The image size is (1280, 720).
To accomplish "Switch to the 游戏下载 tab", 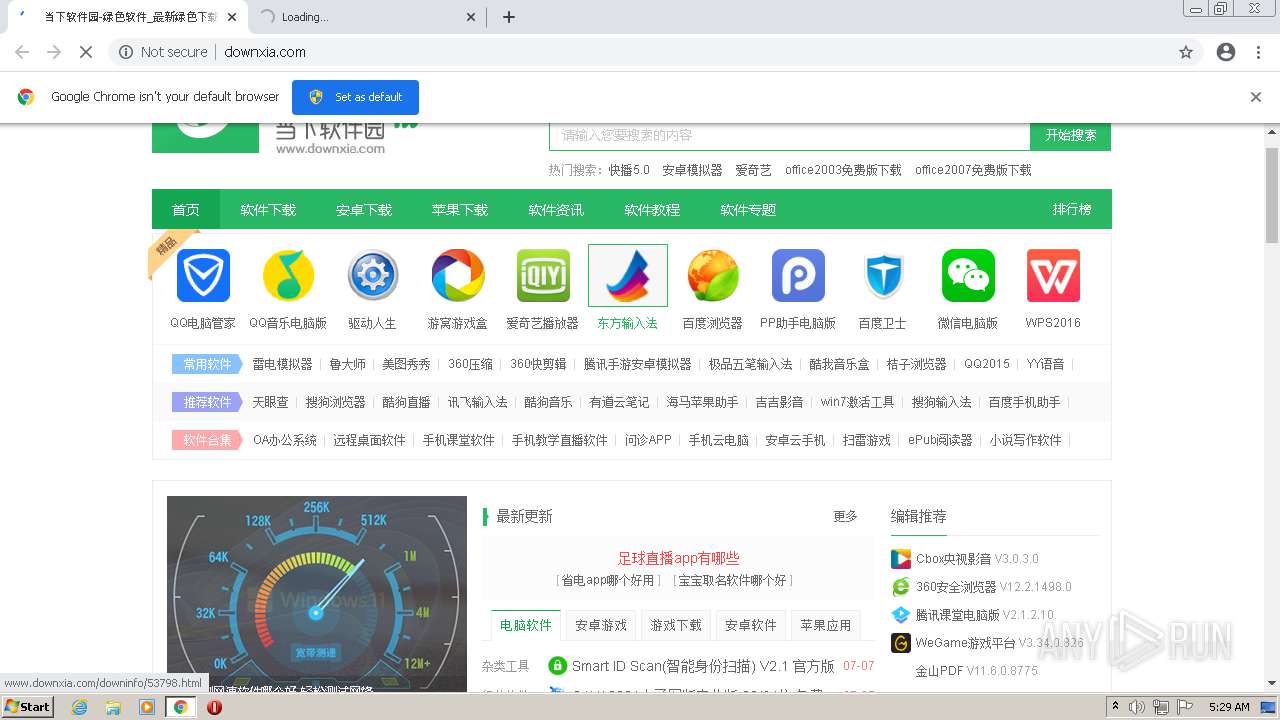I will point(676,625).
